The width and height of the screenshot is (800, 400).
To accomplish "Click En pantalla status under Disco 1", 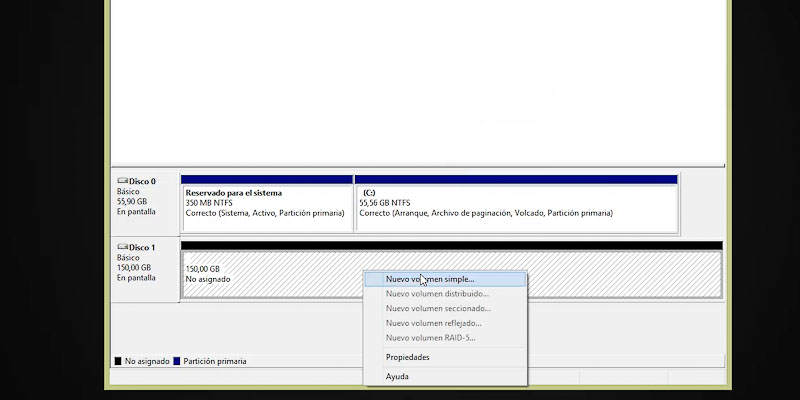I will click(136, 278).
